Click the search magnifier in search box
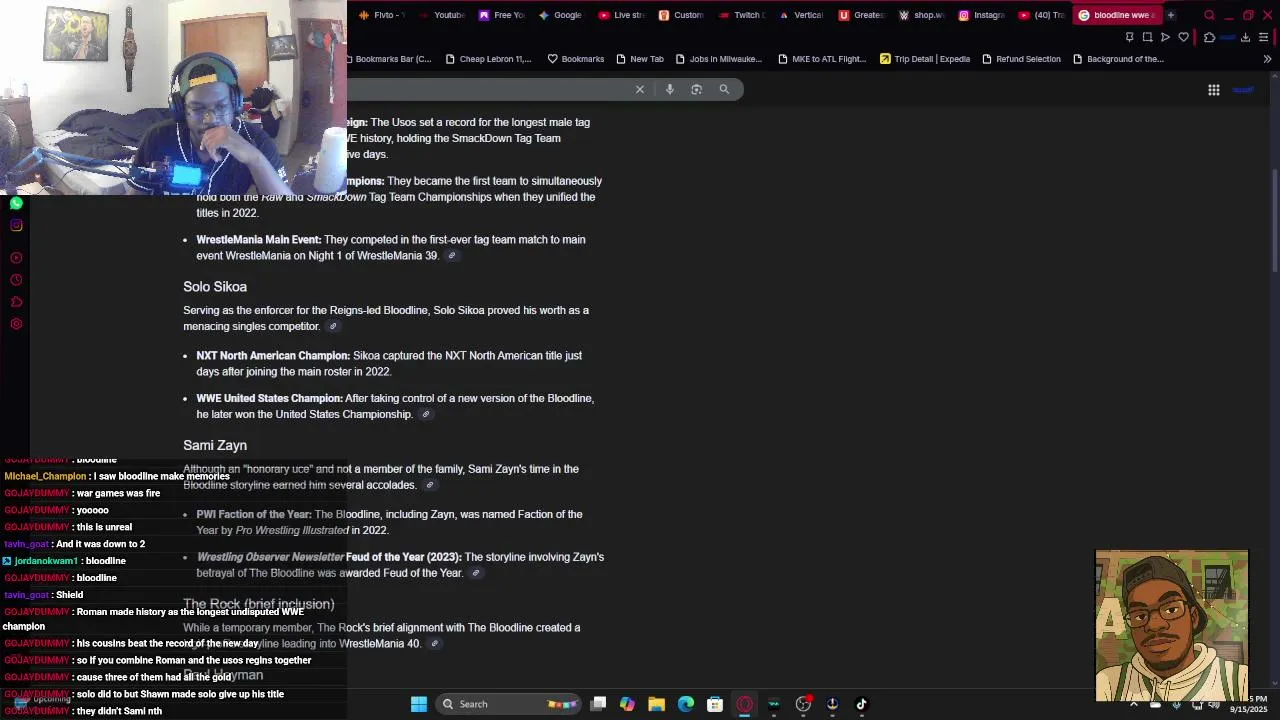 (724, 89)
